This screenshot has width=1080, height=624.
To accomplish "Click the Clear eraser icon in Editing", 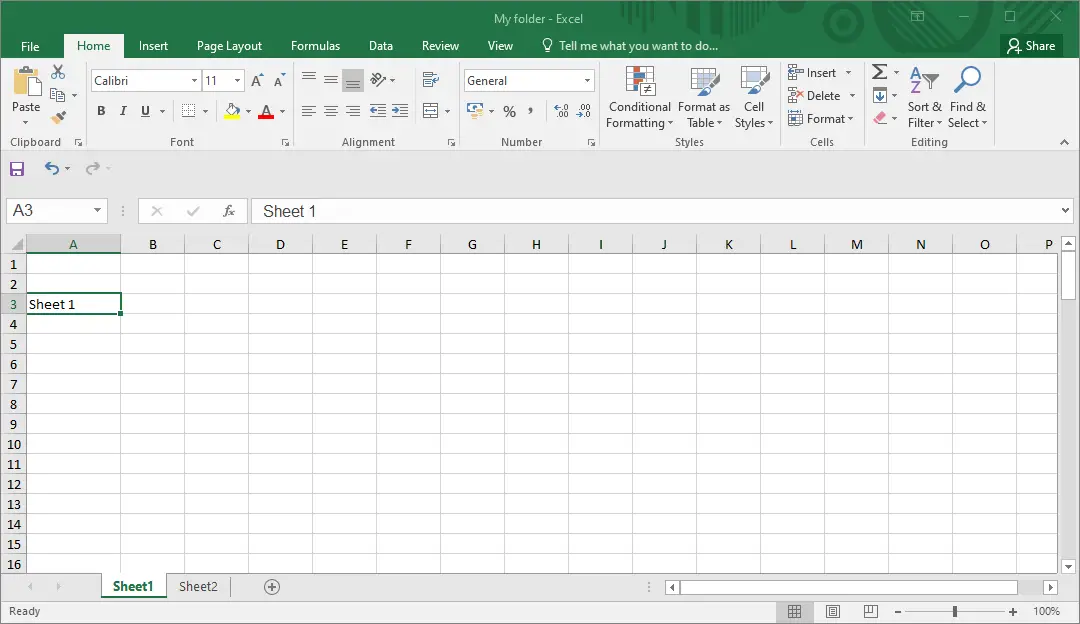I will point(880,118).
